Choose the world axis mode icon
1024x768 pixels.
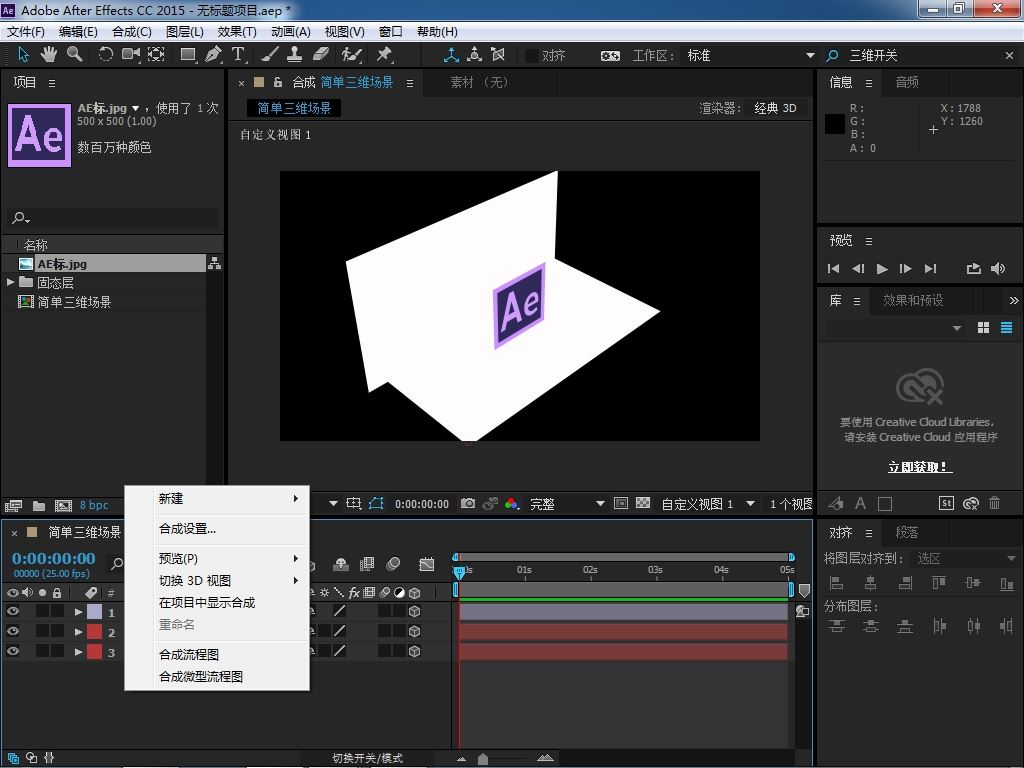point(475,55)
